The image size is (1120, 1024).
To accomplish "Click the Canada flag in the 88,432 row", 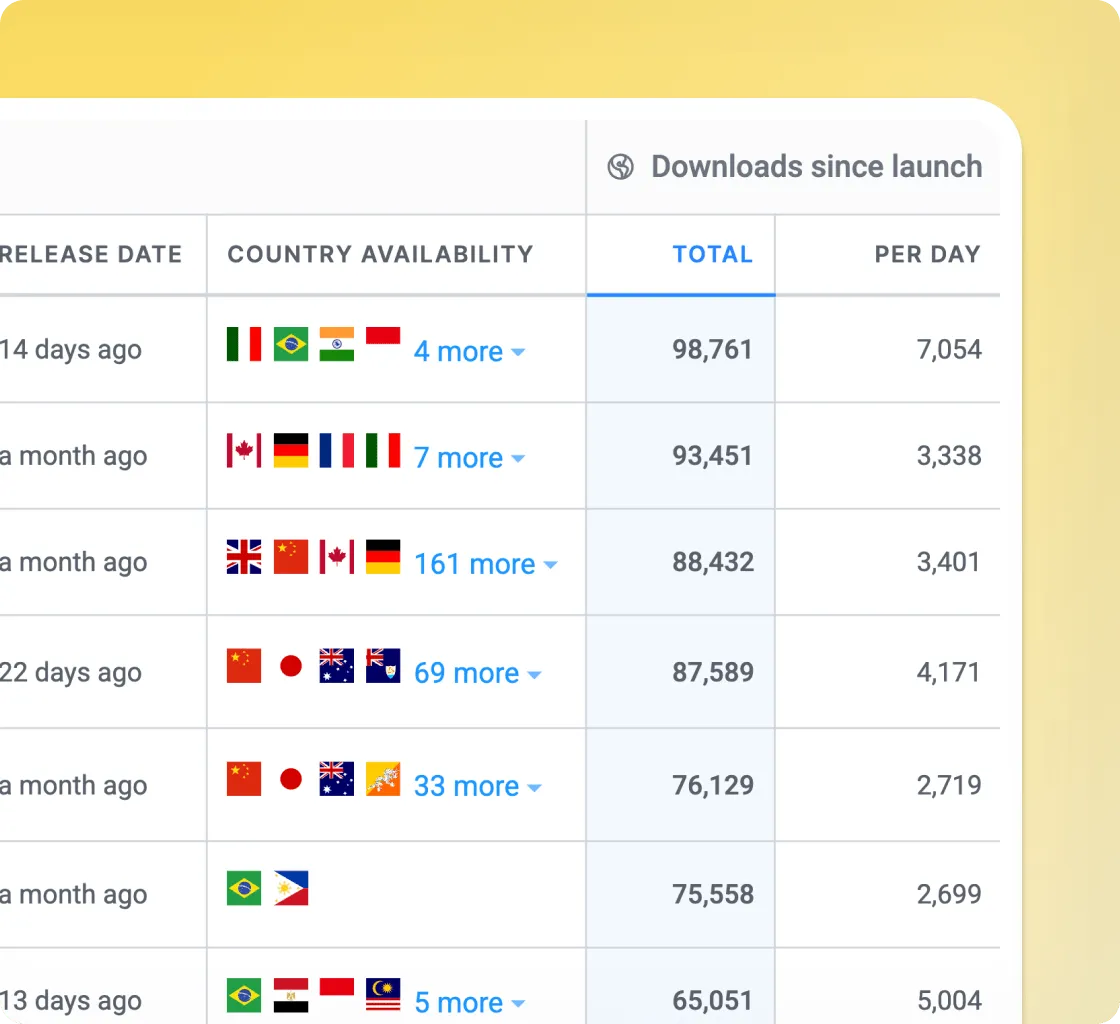I will tap(336, 557).
